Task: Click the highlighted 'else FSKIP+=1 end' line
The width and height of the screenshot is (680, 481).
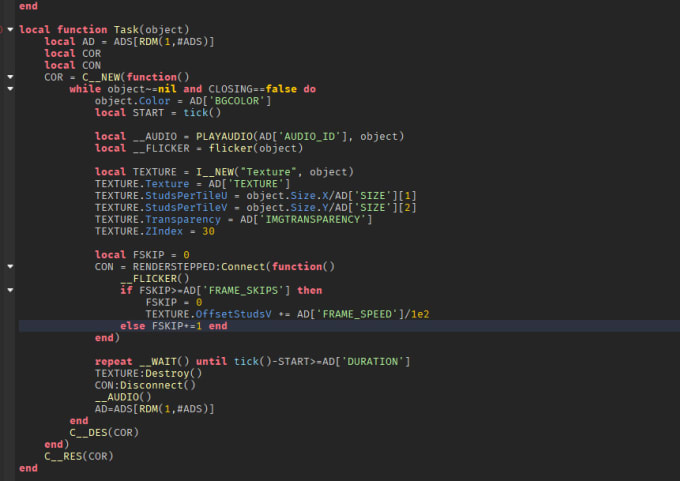Action: click(173, 326)
